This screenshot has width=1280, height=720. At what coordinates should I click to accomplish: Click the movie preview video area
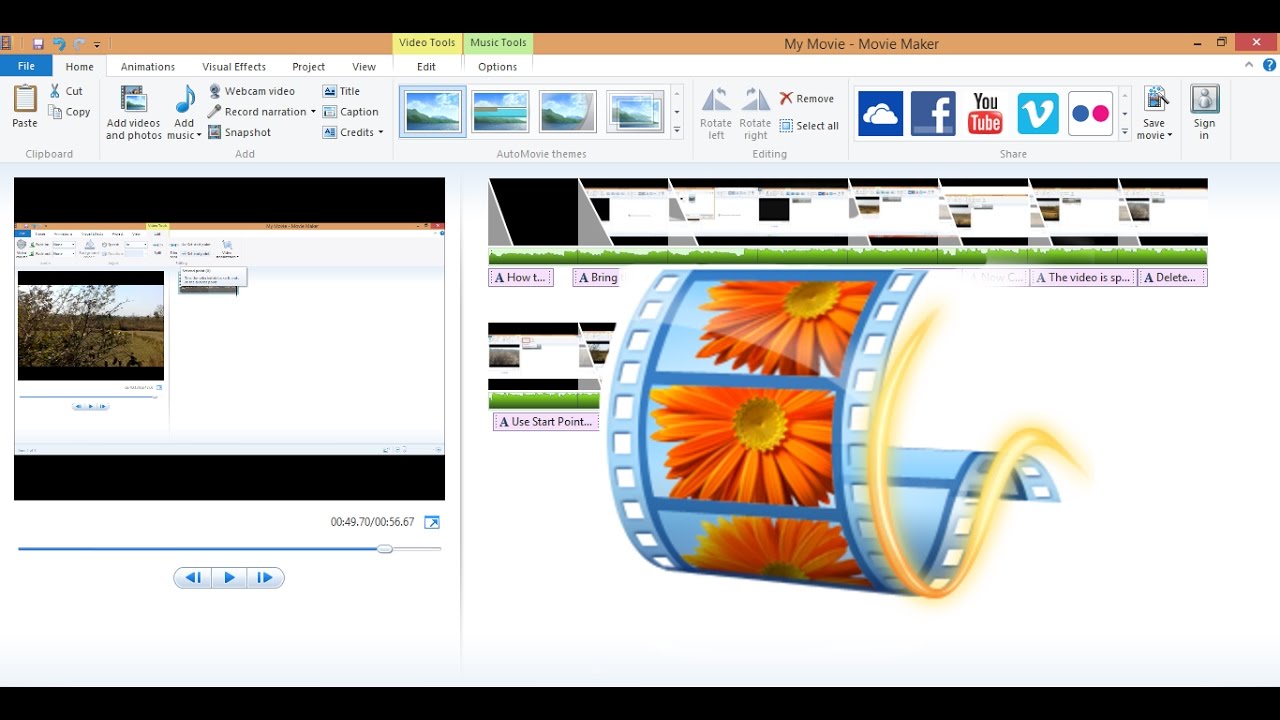(x=229, y=339)
